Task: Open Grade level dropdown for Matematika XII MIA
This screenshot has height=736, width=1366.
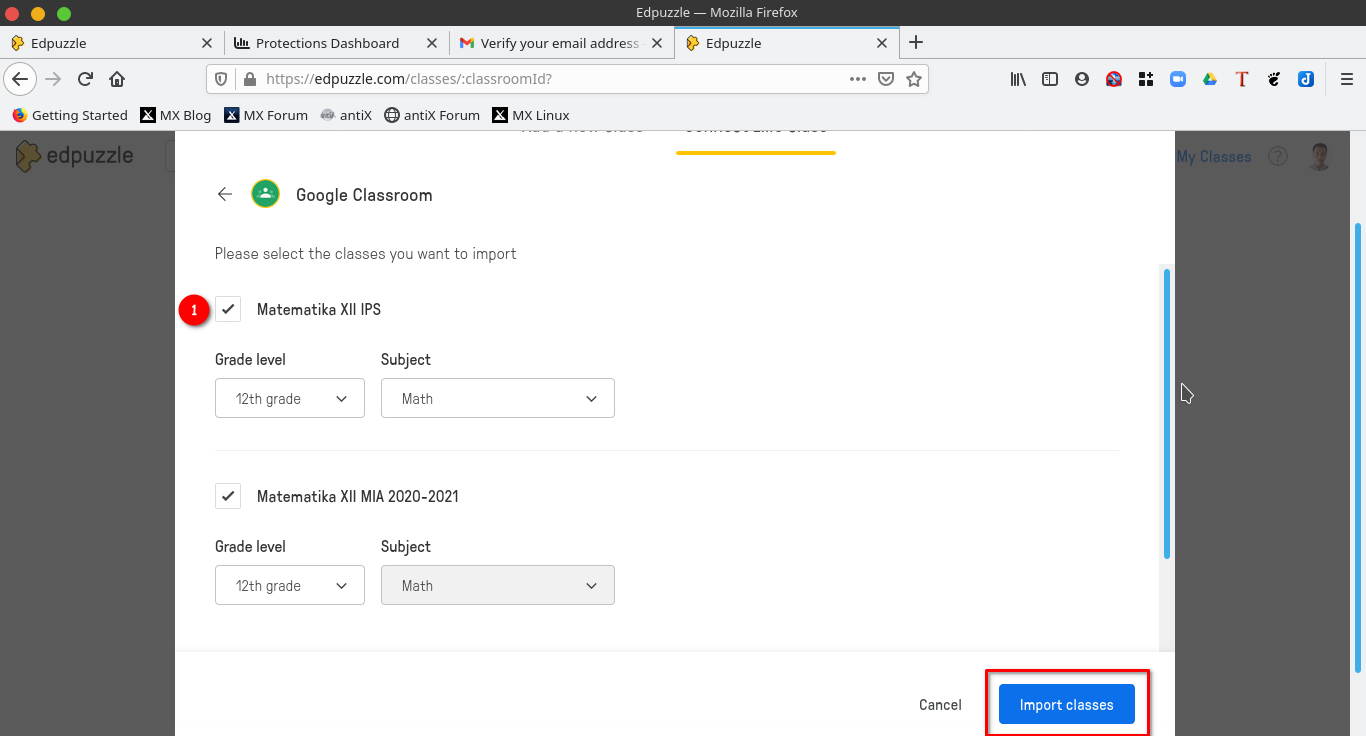Action: [x=290, y=585]
